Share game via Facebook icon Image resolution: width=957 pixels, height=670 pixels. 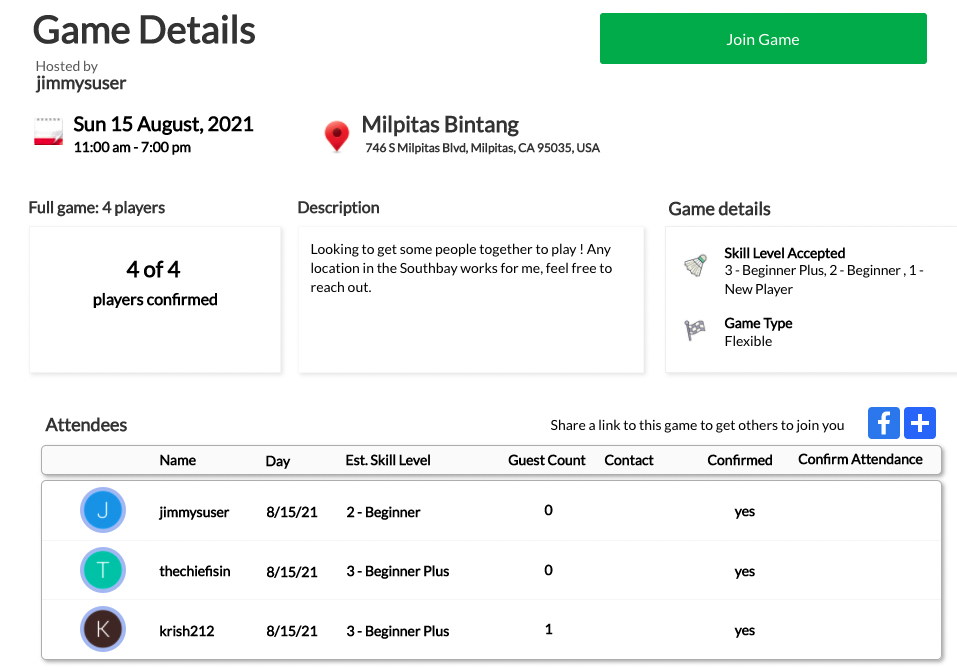(884, 423)
